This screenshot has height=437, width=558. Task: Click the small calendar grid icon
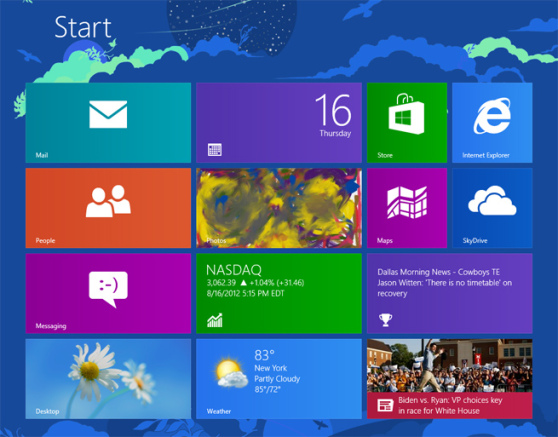coord(215,150)
